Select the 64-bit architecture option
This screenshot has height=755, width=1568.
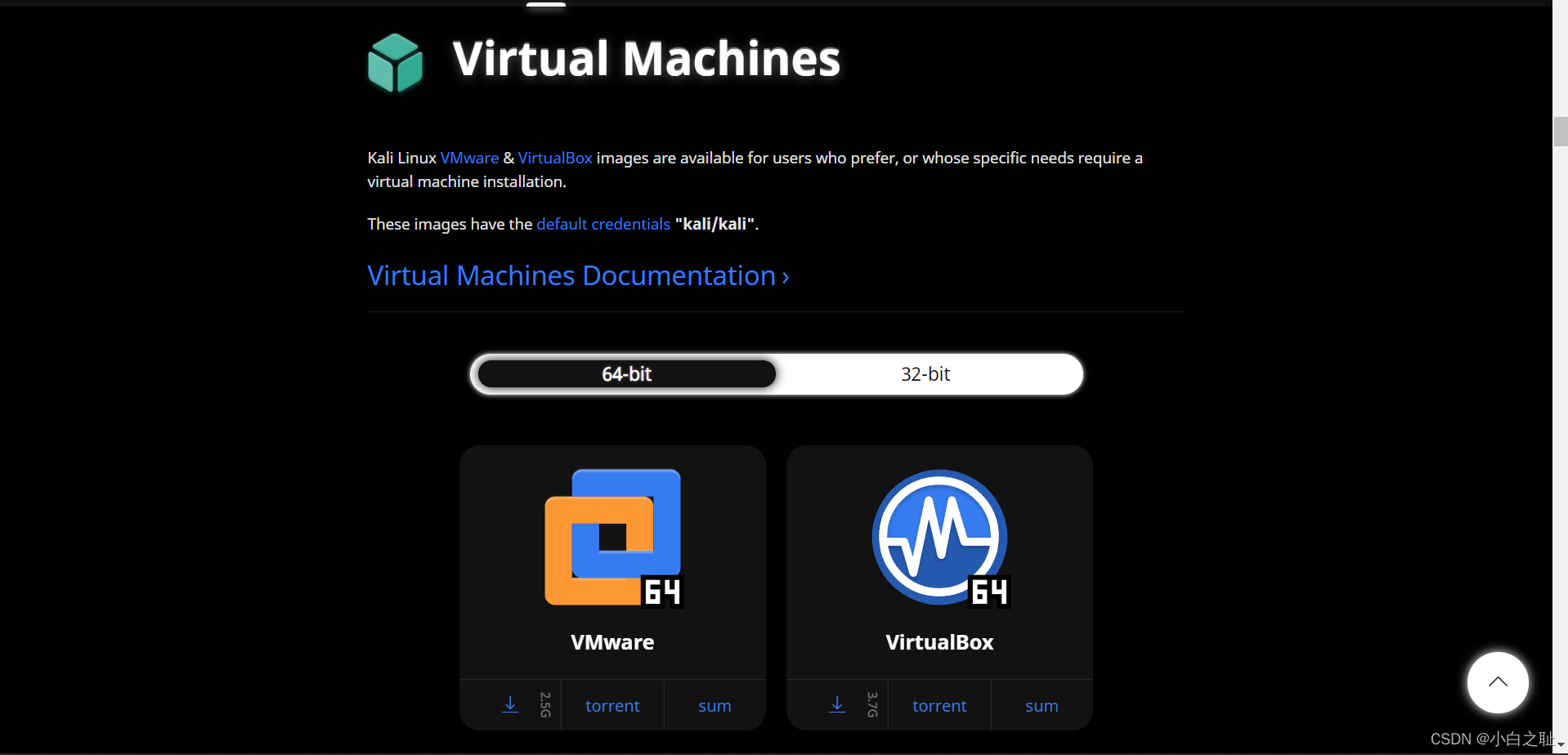(627, 374)
